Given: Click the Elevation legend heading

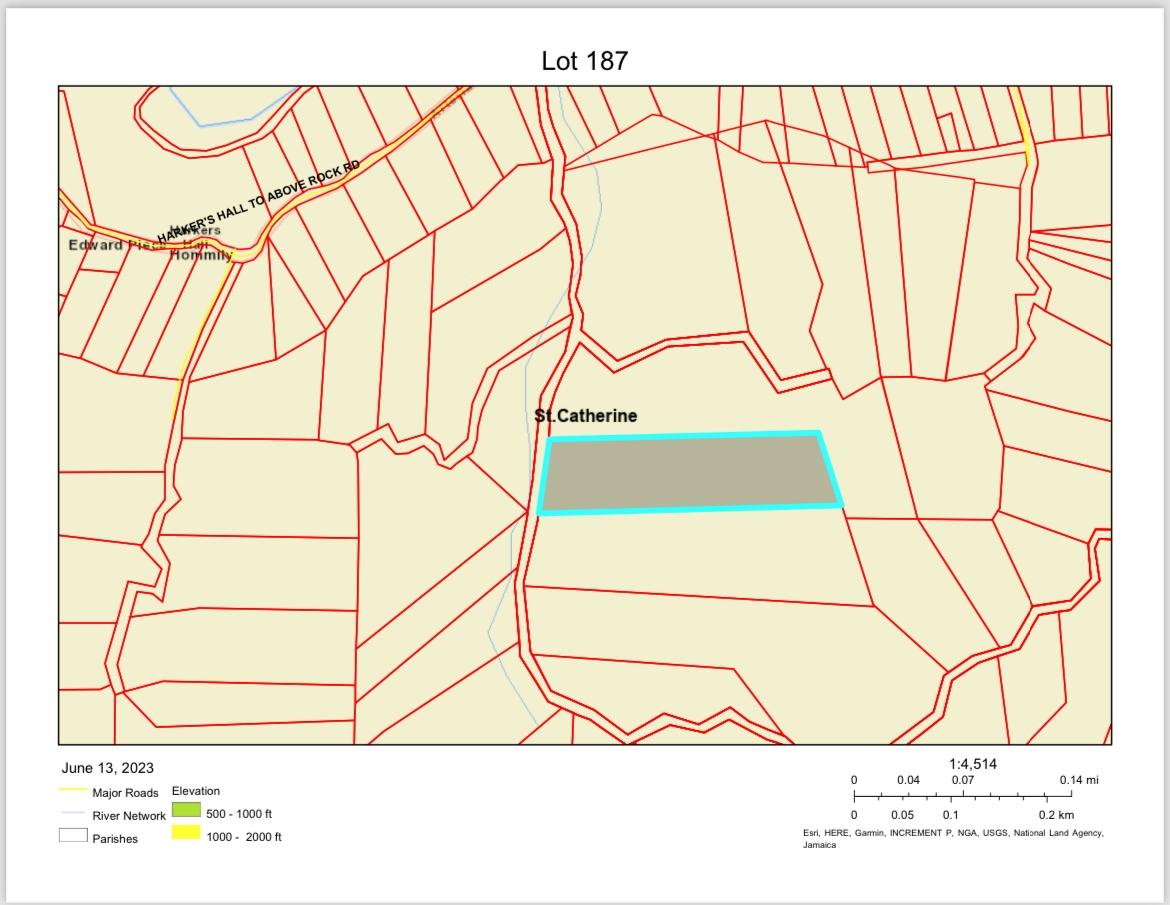Looking at the screenshot, I should coord(196,791).
